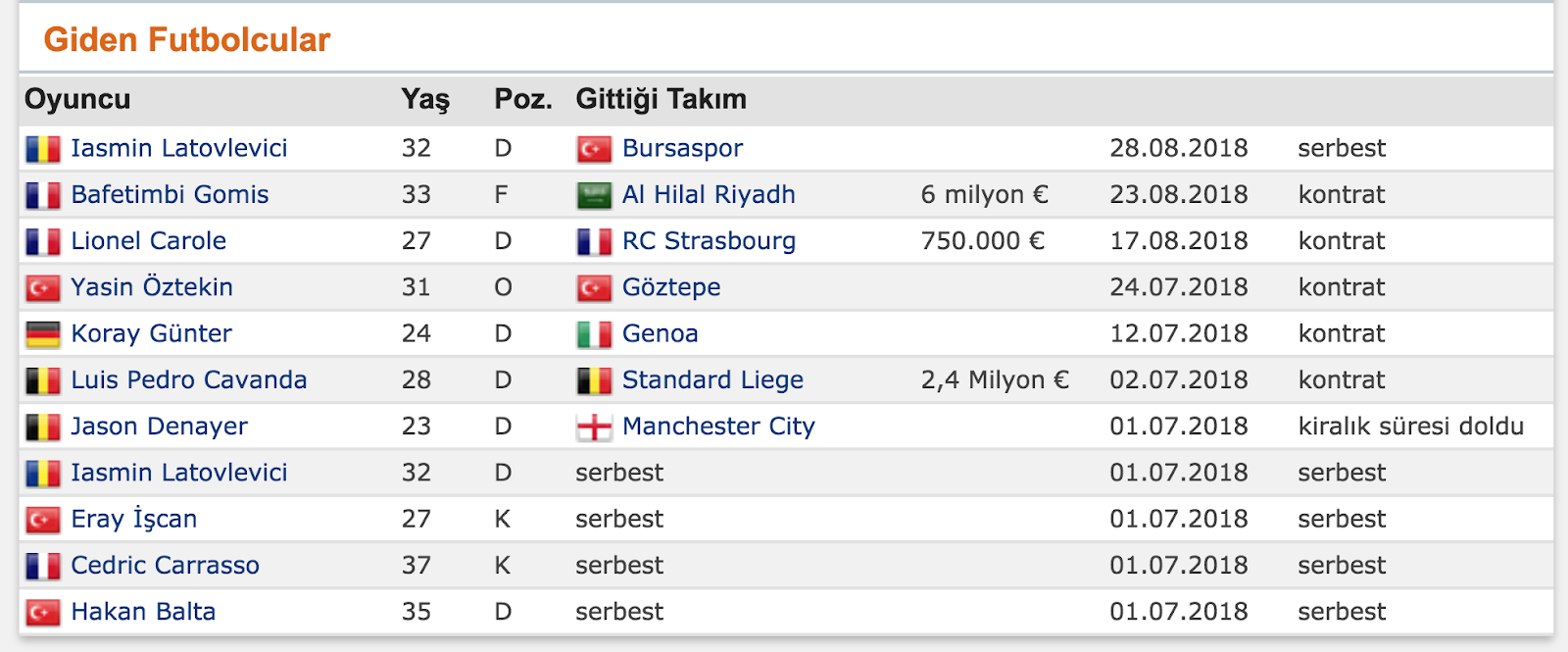Open Bafetimbi Gomis player page
This screenshot has width=1568, height=652.
pos(170,194)
